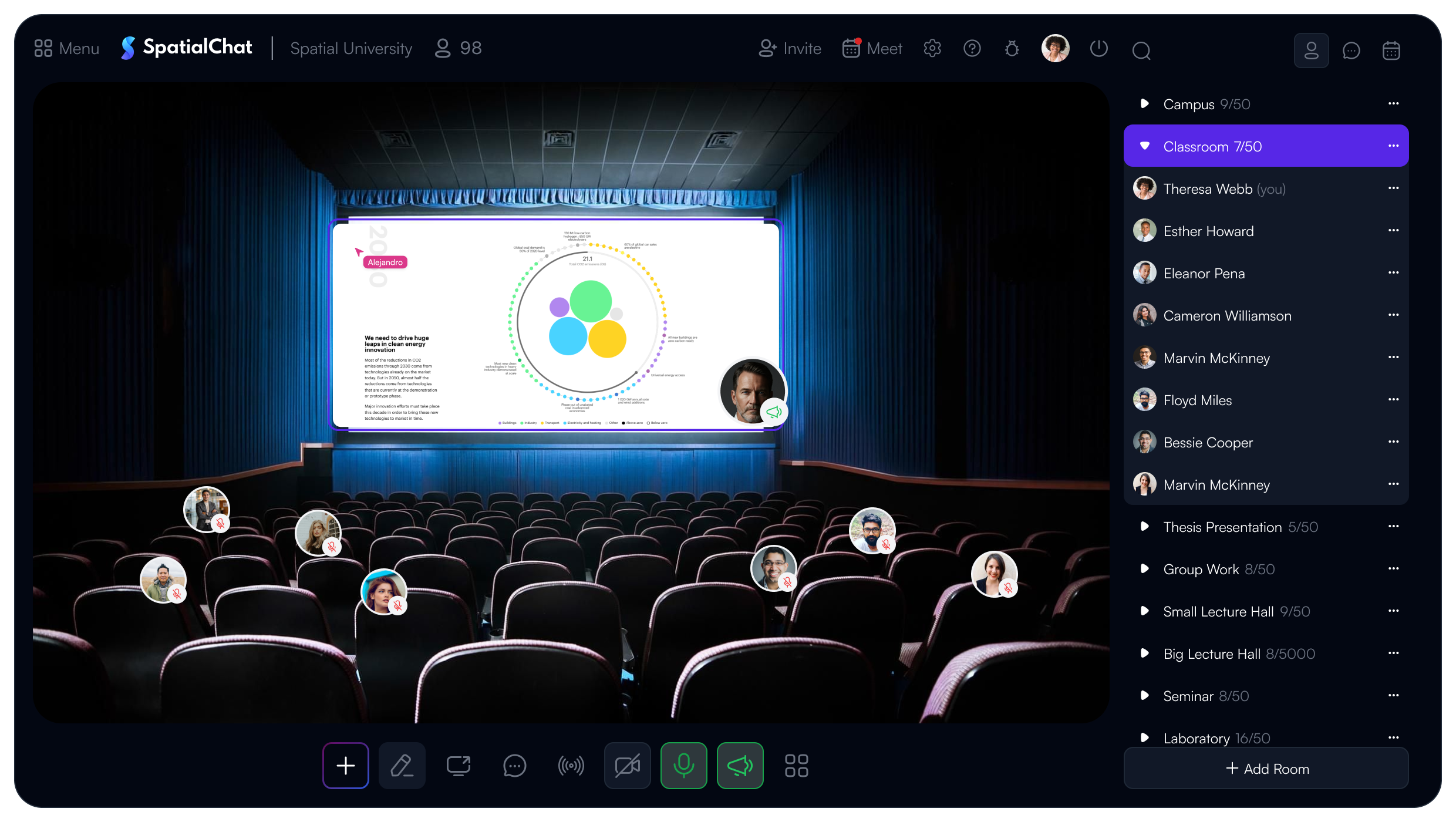
Task: Open the grid view icon in toolbar
Action: tap(797, 766)
